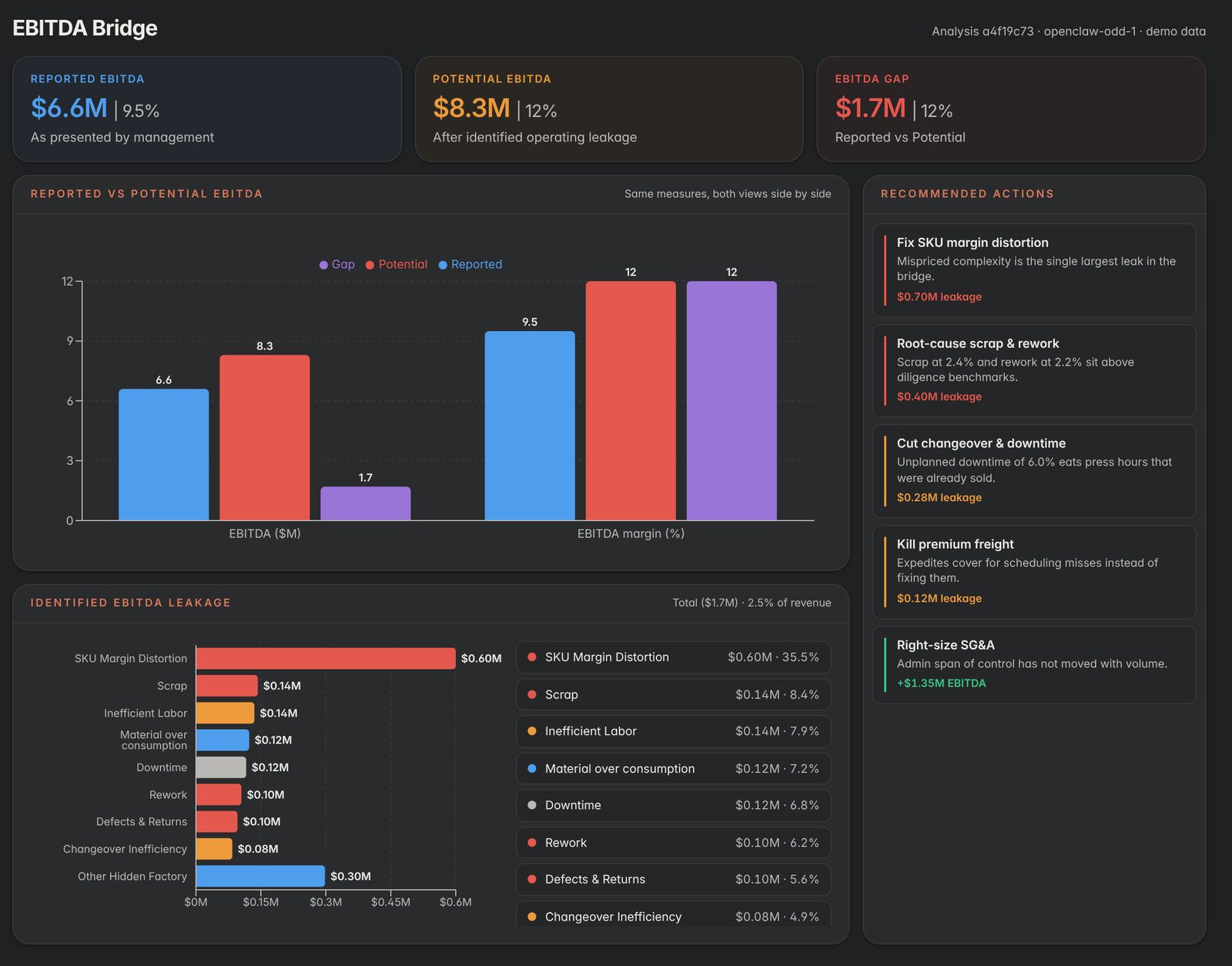Select the EBITDA Gap $1.7M card
Image resolution: width=1232 pixels, height=966 pixels.
tap(1011, 109)
